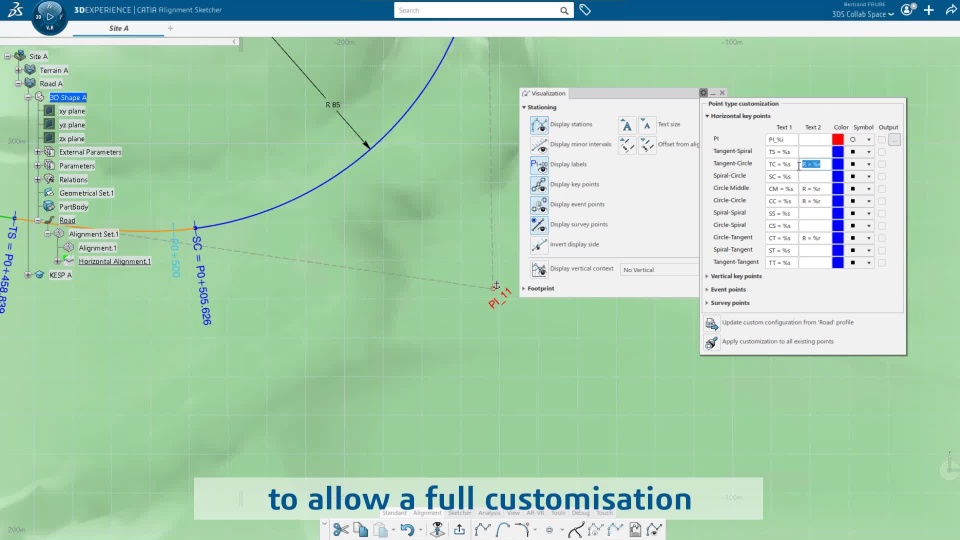Open the compass play button
960x540 pixels.
[x=50, y=17]
